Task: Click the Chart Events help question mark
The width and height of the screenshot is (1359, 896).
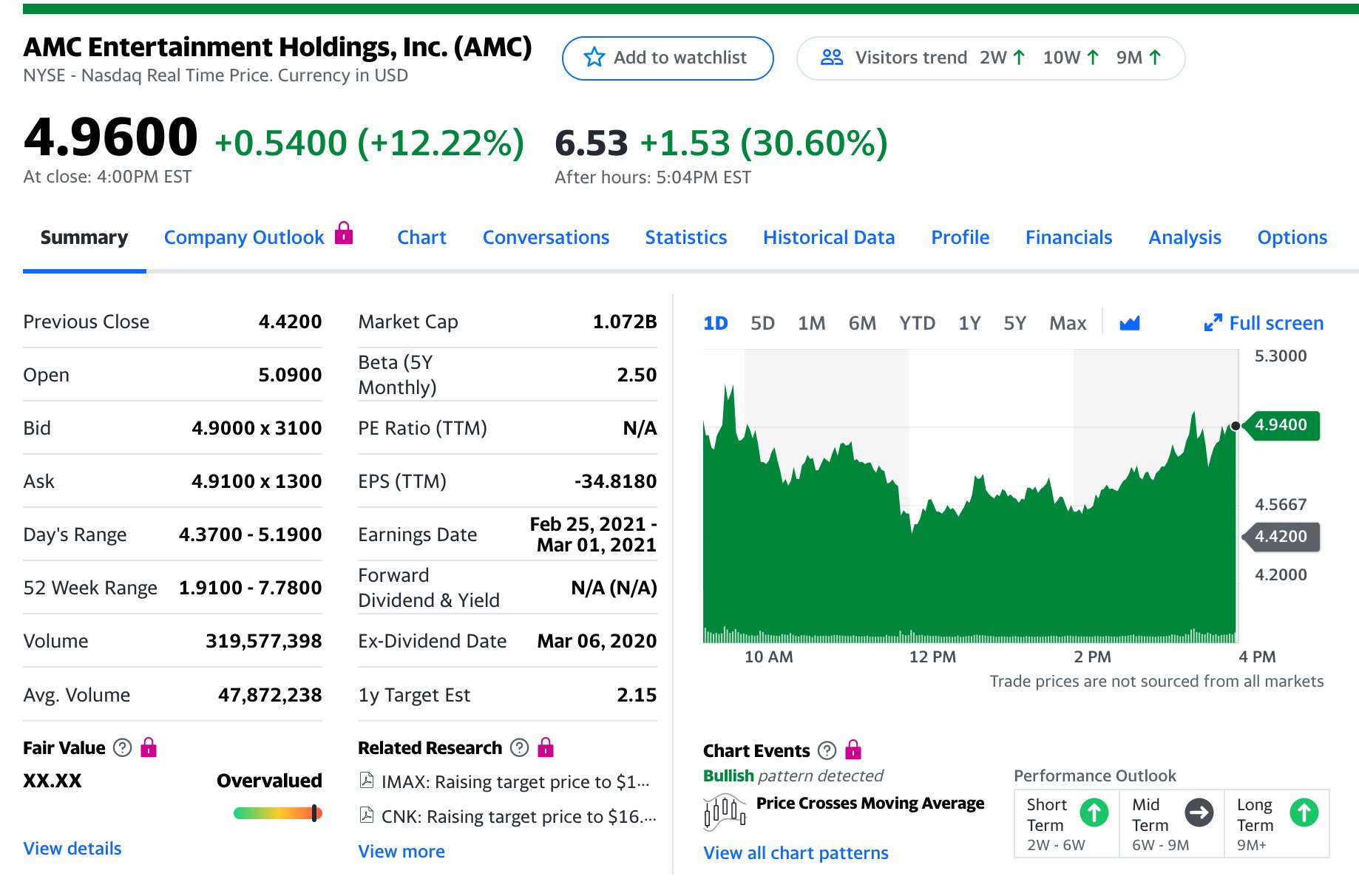Action: (x=827, y=751)
